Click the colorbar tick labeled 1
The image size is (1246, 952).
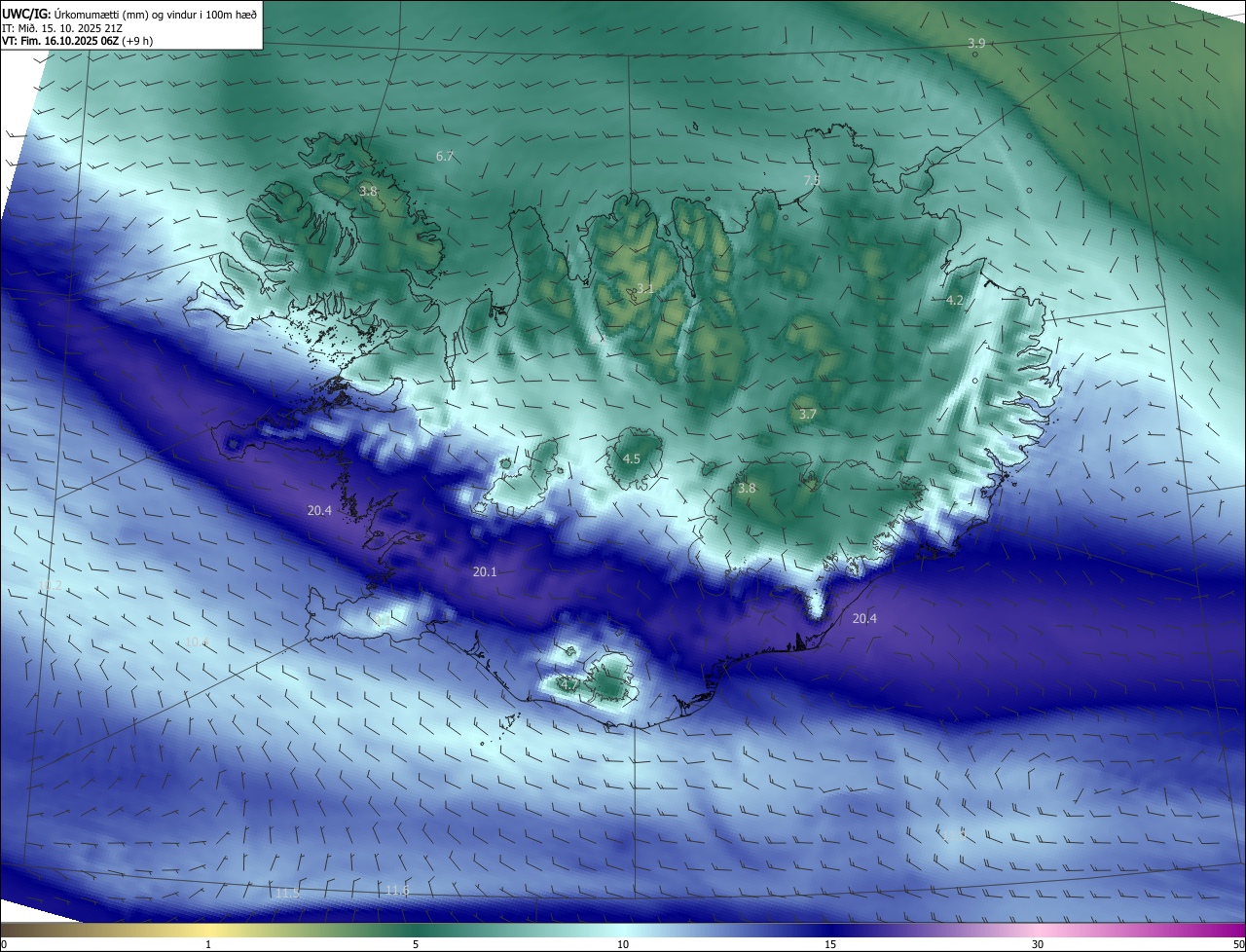208,944
